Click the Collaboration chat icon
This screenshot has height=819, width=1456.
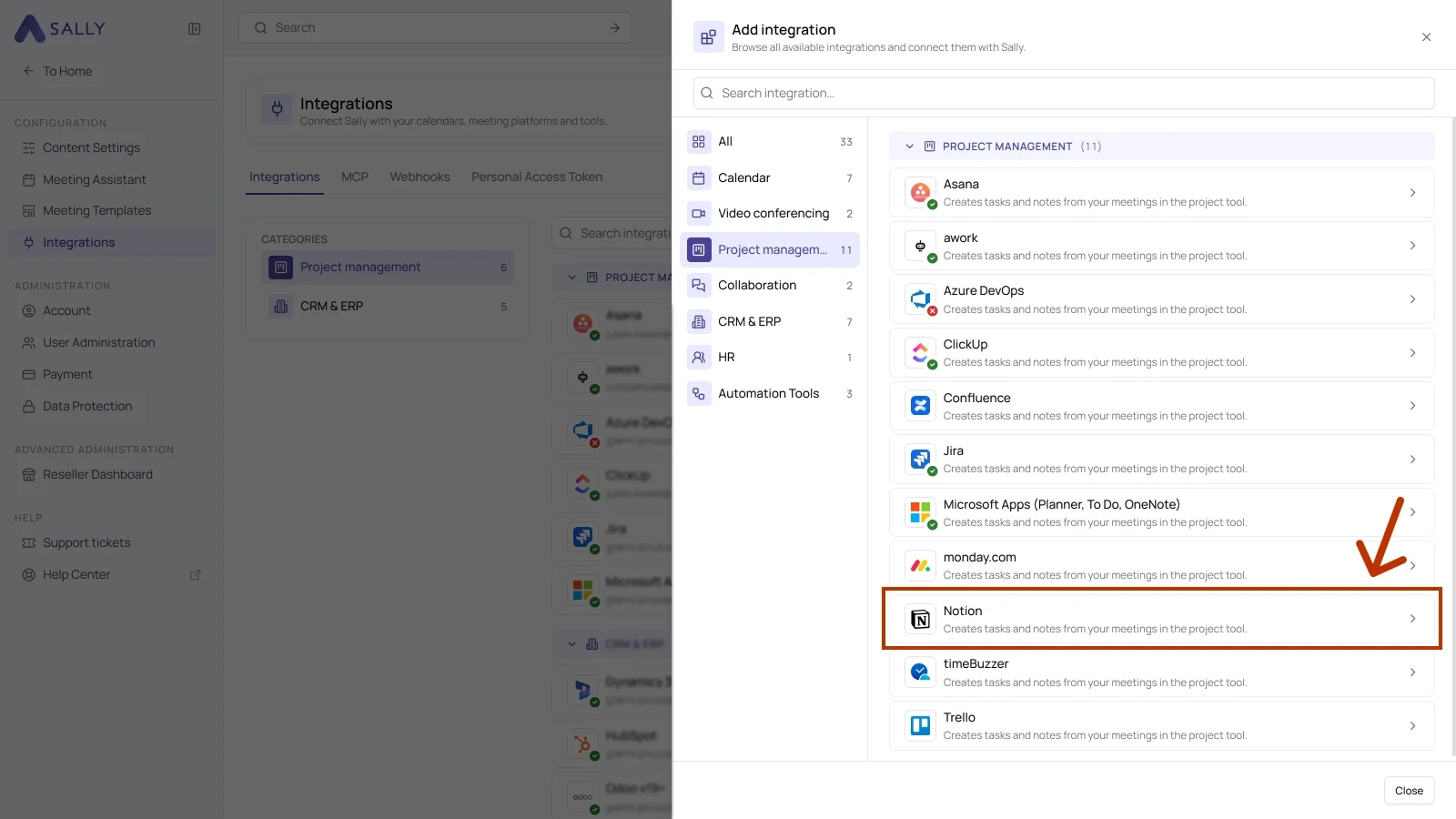pyautogui.click(x=699, y=286)
